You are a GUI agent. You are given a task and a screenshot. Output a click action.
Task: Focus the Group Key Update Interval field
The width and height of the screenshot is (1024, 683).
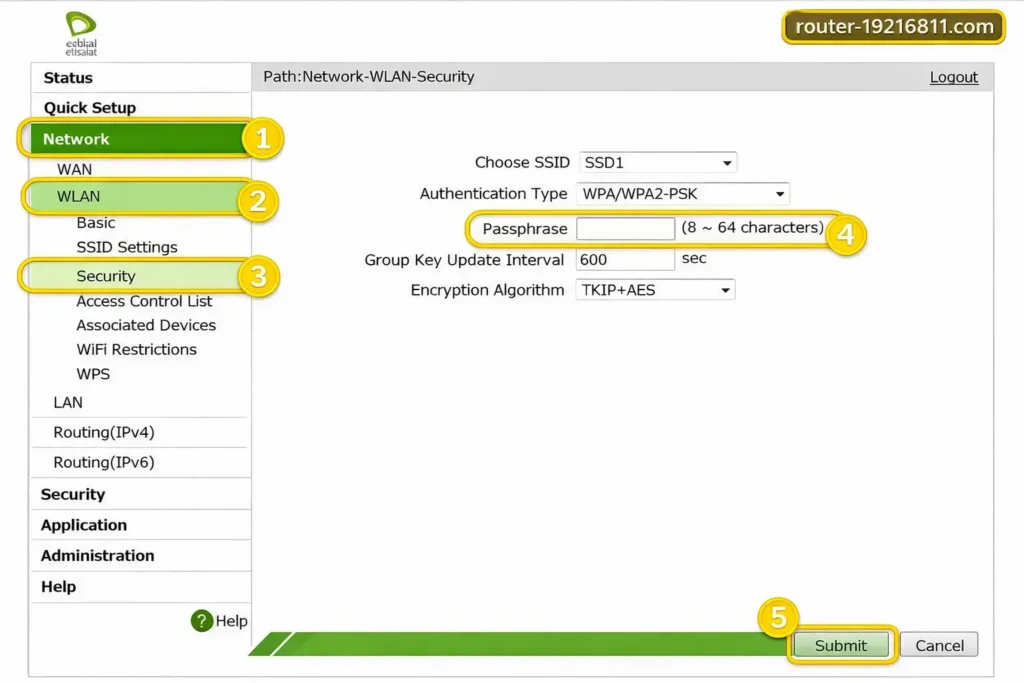626,259
